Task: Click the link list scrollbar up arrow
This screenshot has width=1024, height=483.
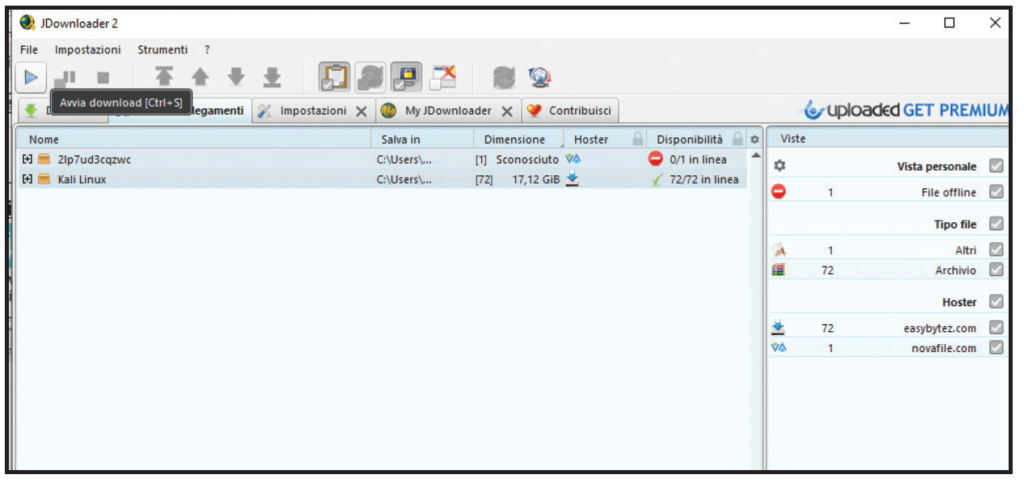Action: [756, 155]
